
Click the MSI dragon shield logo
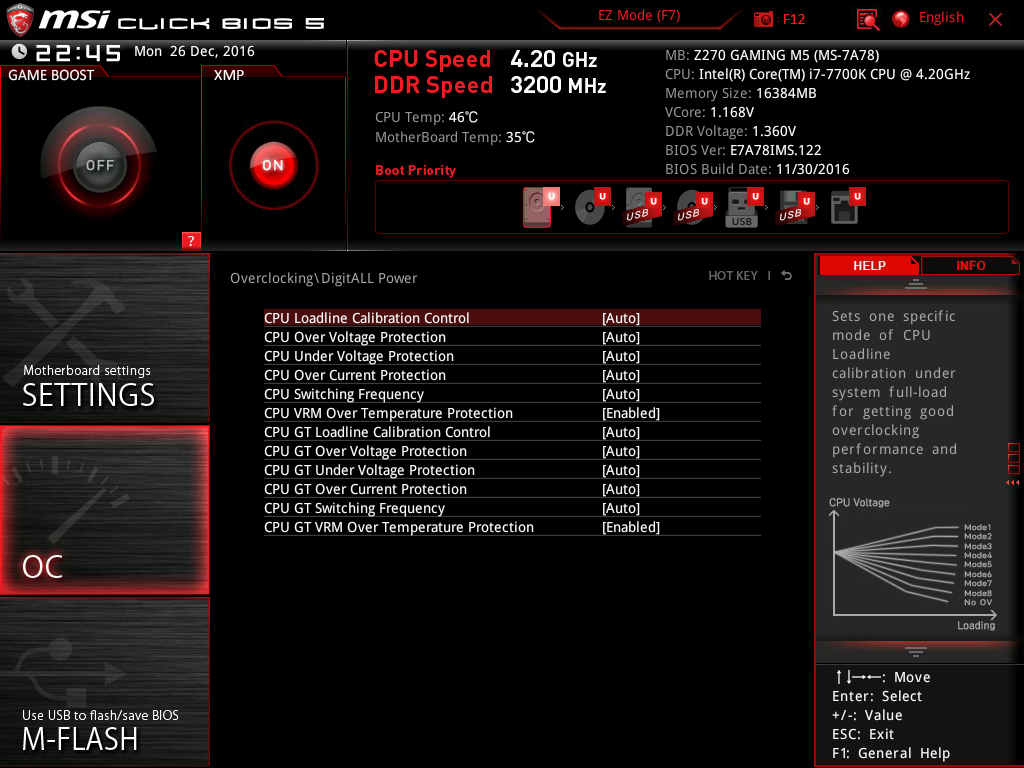[20, 20]
